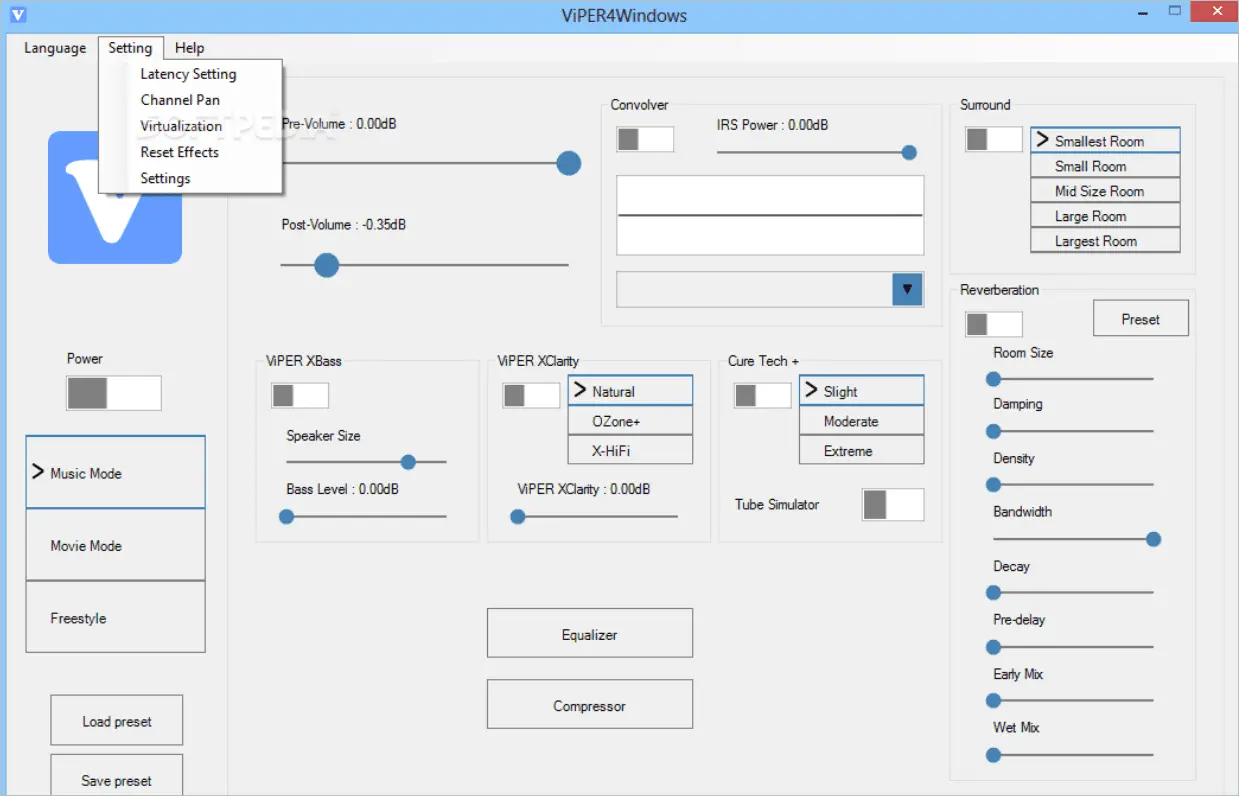Open the Compressor
1239x796 pixels.
tap(590, 704)
